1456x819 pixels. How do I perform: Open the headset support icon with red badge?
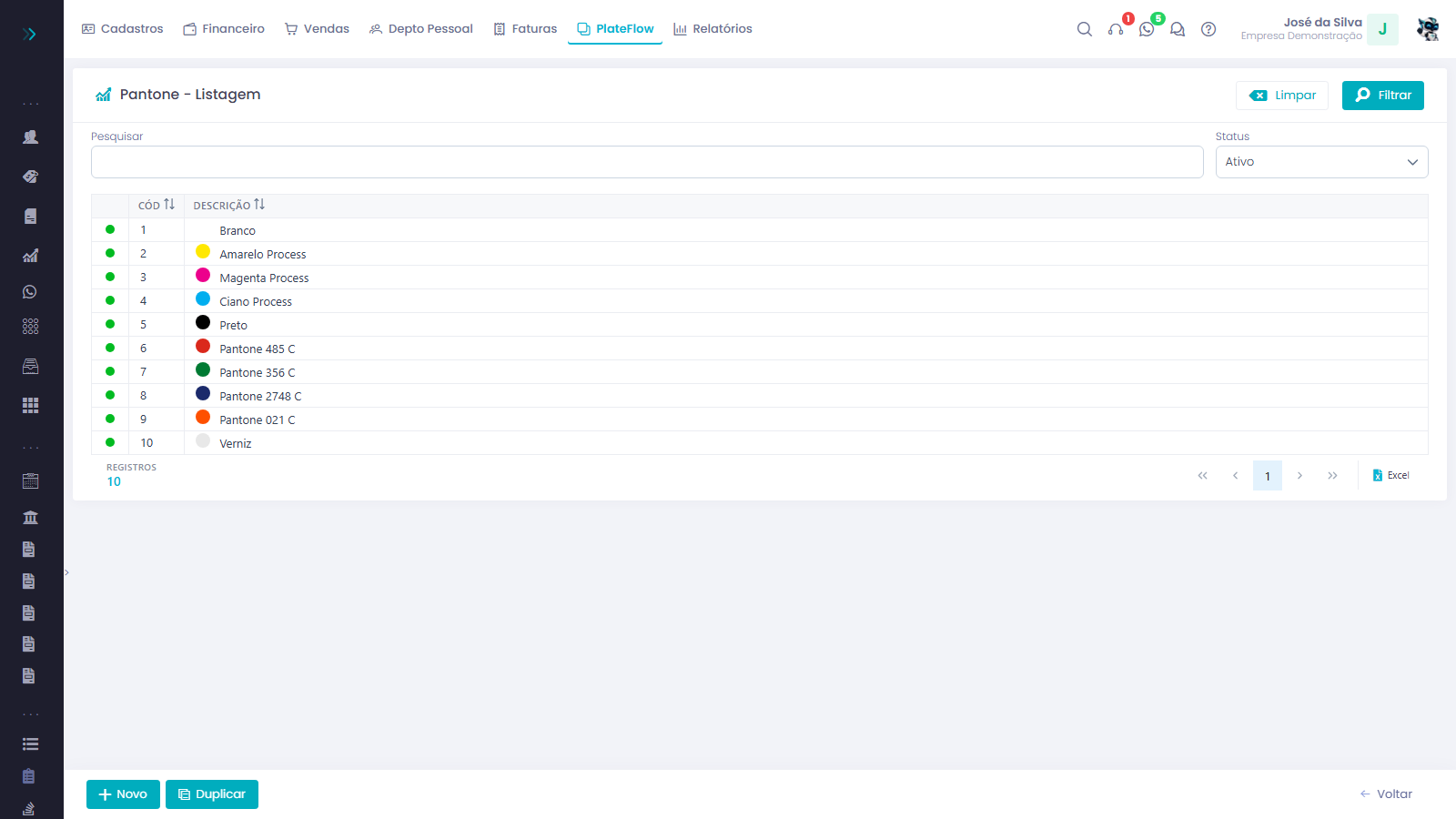pos(1116,29)
